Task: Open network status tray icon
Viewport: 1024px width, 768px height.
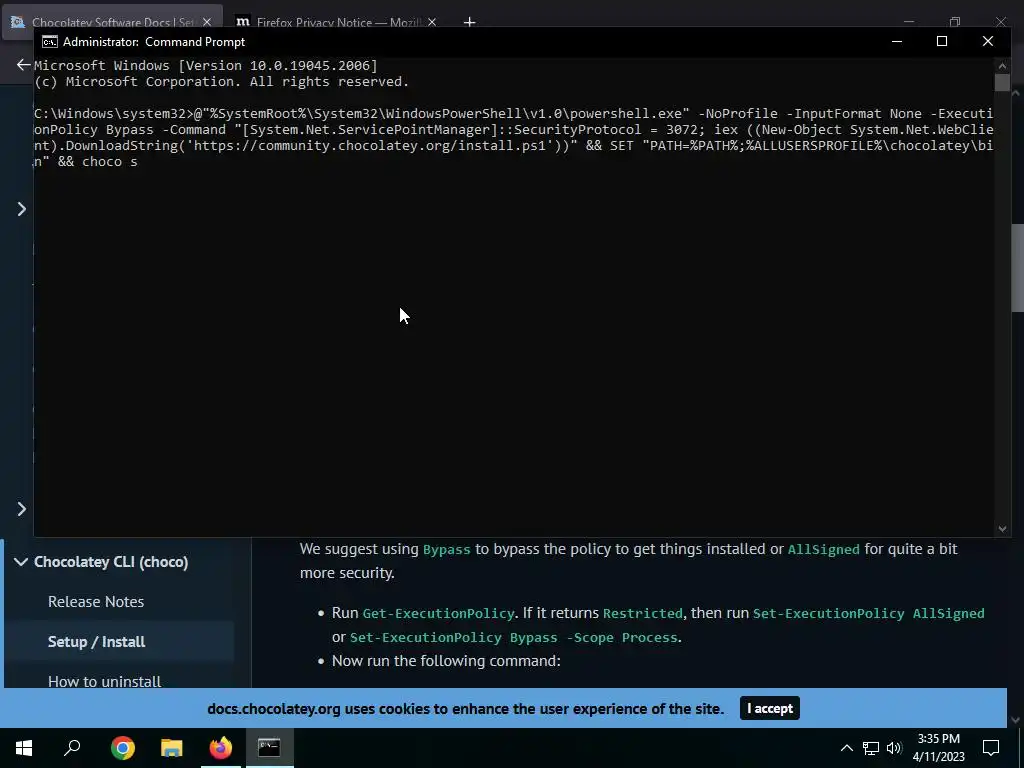Action: [x=871, y=748]
